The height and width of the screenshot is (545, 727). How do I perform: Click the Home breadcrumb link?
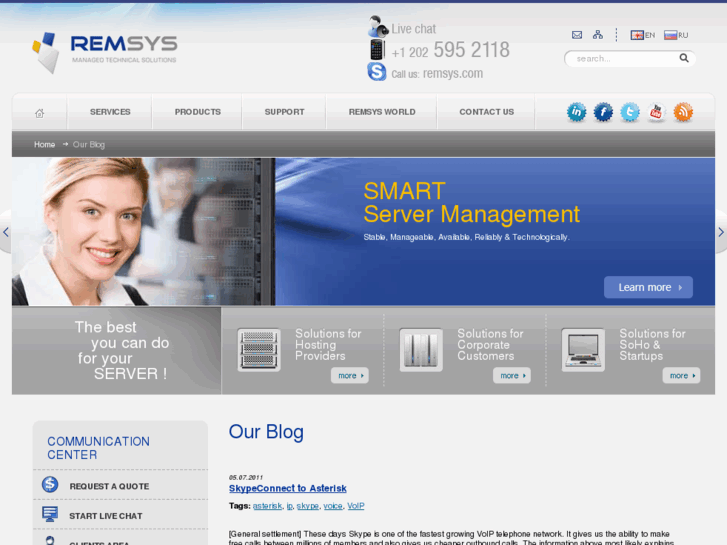[x=45, y=145]
